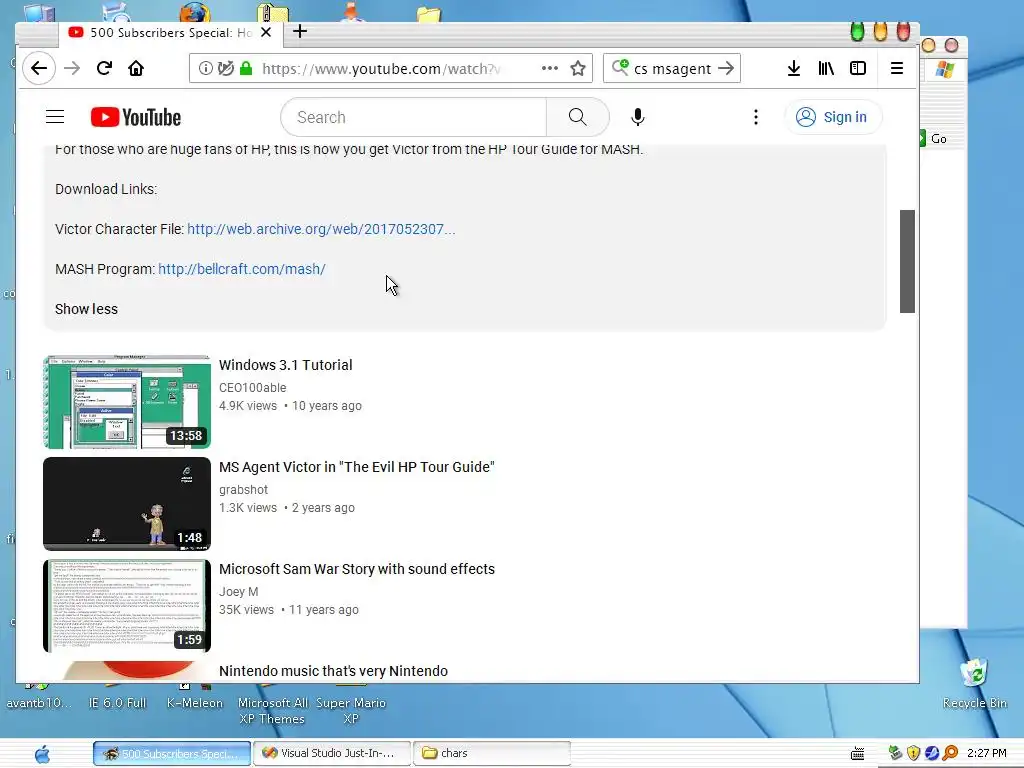Visit the Joey M channel
Viewport: 1024px width, 768px height.
tap(238, 592)
